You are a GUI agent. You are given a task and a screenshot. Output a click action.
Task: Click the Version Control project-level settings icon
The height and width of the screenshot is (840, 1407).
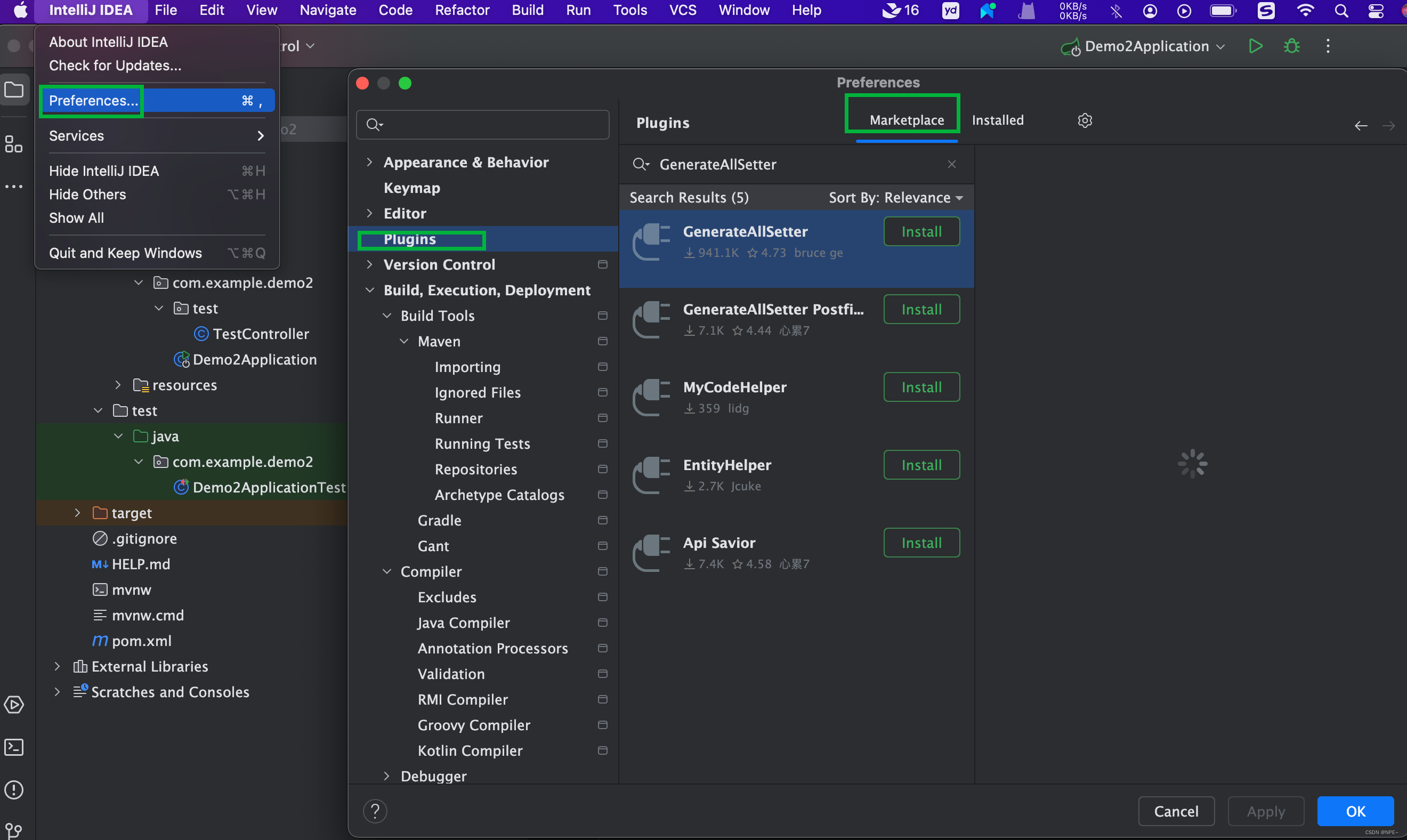point(602,264)
